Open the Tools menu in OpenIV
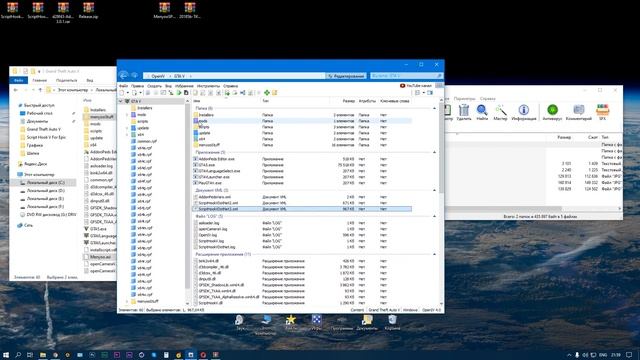The height and width of the screenshot is (360, 640). [208, 86]
